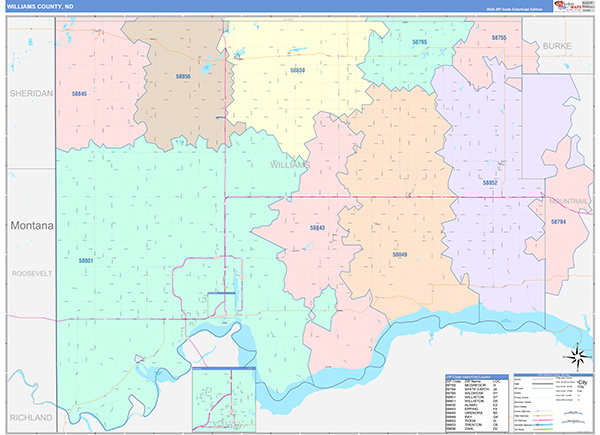Click the orange highway line swatch in legend

click(543, 416)
